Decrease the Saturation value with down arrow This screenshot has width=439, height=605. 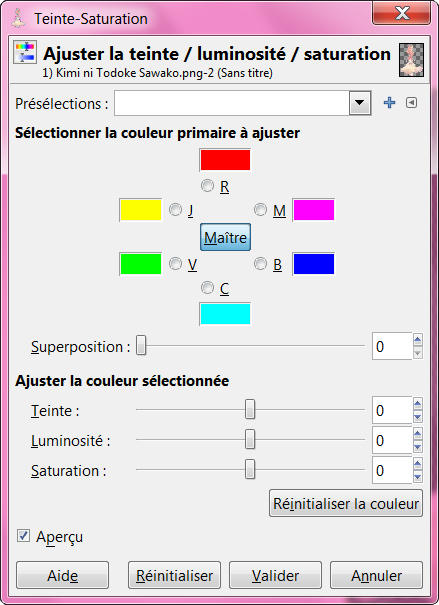[417, 477]
